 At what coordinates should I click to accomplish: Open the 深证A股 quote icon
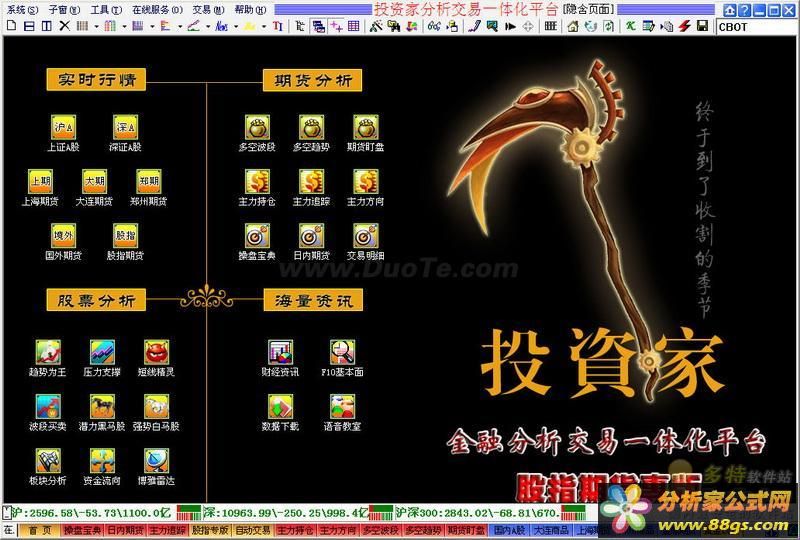click(x=125, y=128)
